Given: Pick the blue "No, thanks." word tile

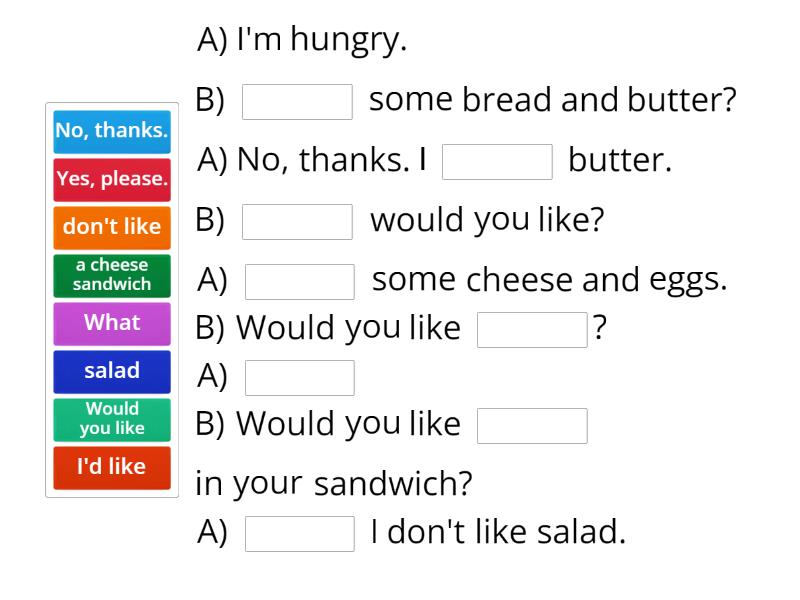Looking at the screenshot, I should 112,130.
